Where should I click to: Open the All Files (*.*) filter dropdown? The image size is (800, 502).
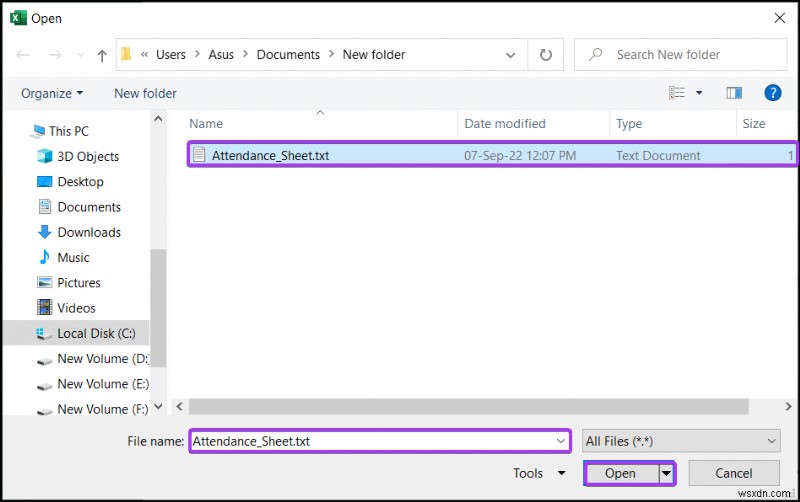click(681, 441)
